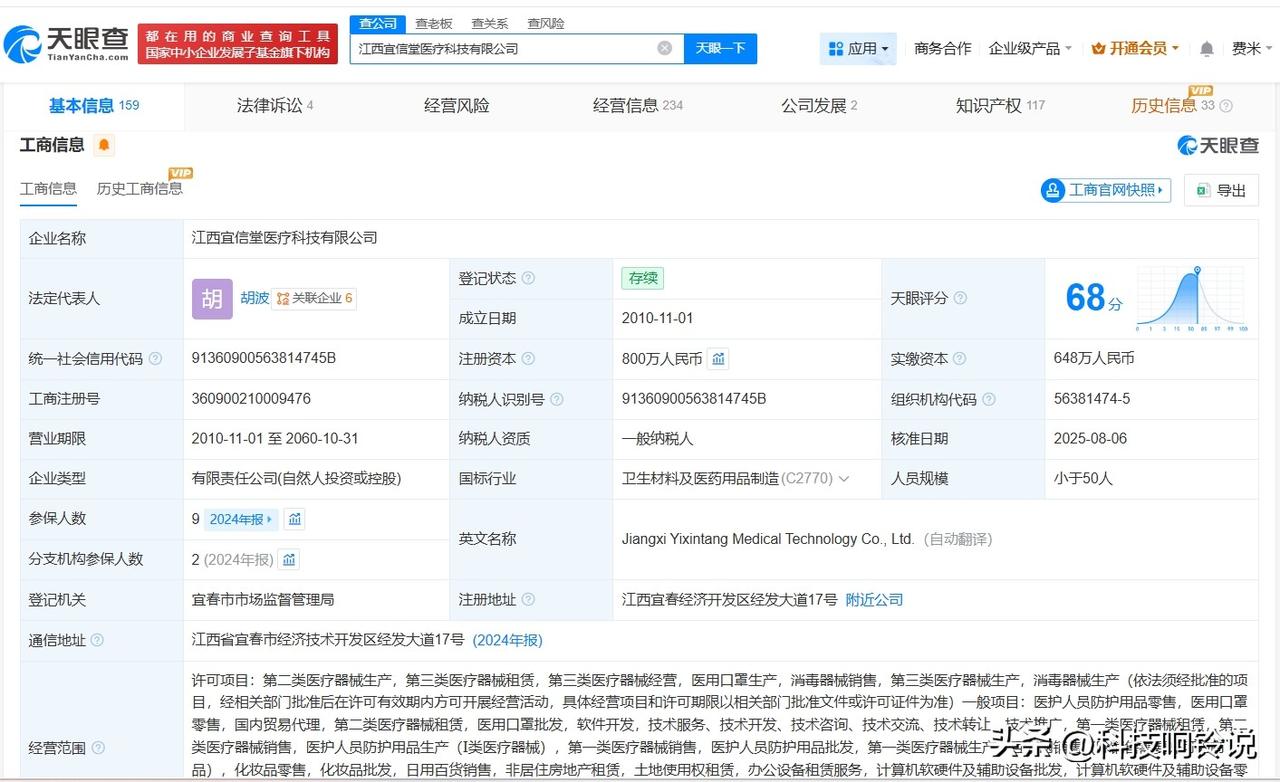Select the 实缴资本 value 648万人民币
This screenshot has width=1280, height=782.
pos(1094,359)
